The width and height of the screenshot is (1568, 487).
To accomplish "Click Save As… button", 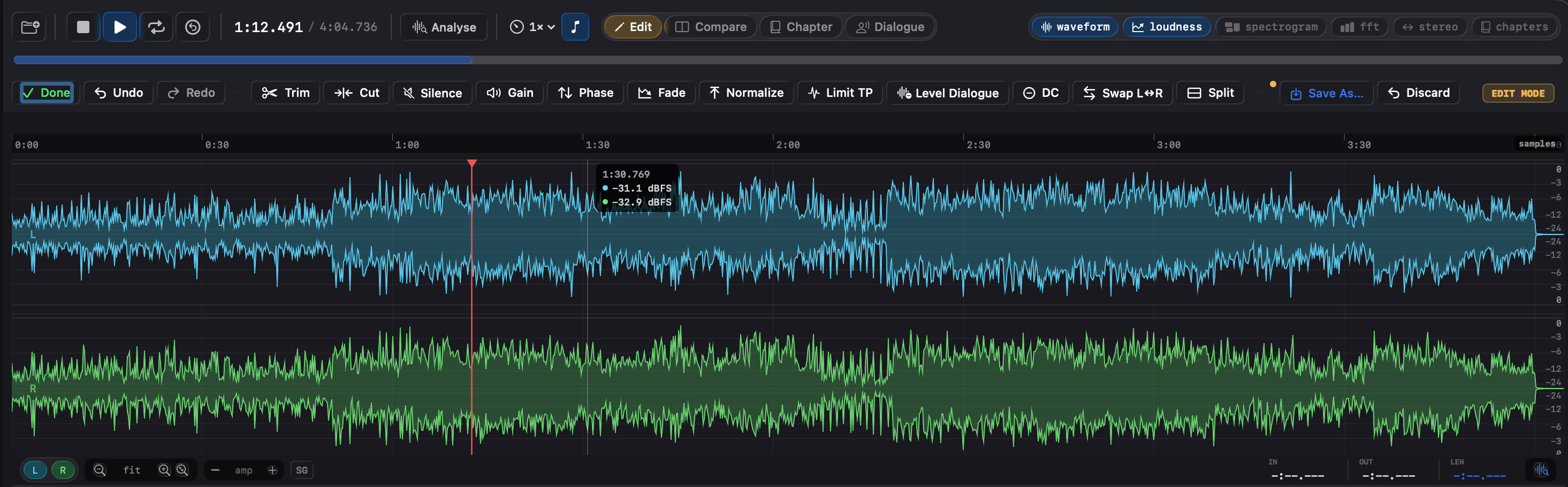I will point(1326,93).
